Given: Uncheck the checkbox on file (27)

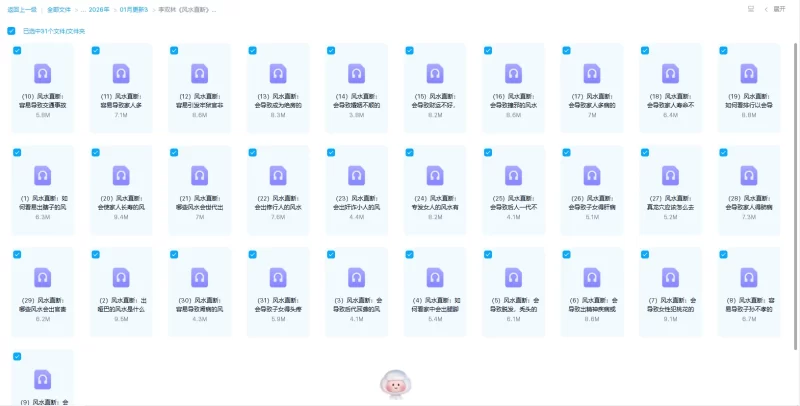Looking at the screenshot, I should (x=645, y=153).
